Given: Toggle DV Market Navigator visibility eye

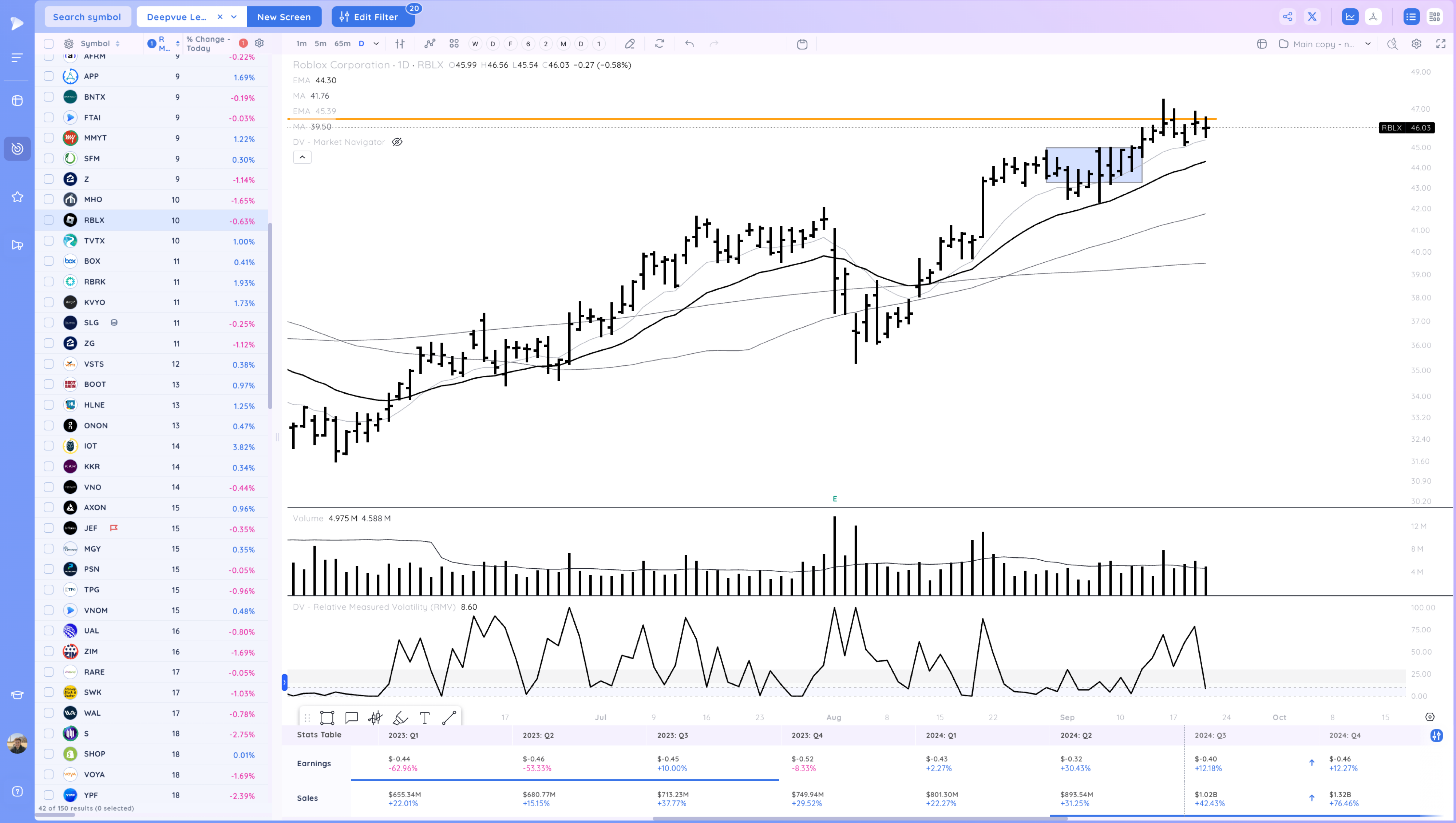Looking at the screenshot, I should coord(397,142).
